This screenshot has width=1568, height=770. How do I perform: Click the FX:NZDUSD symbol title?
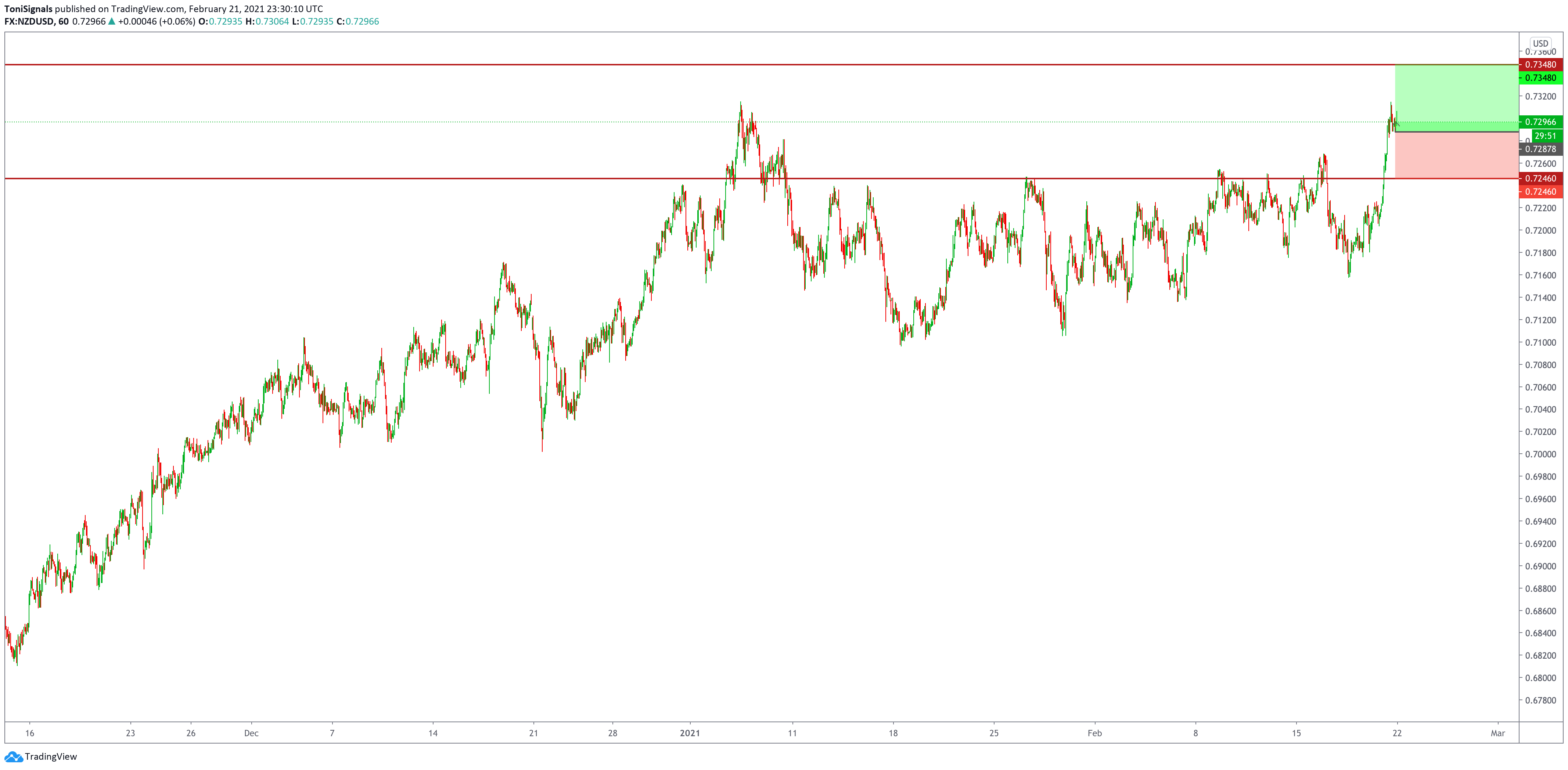coord(29,21)
